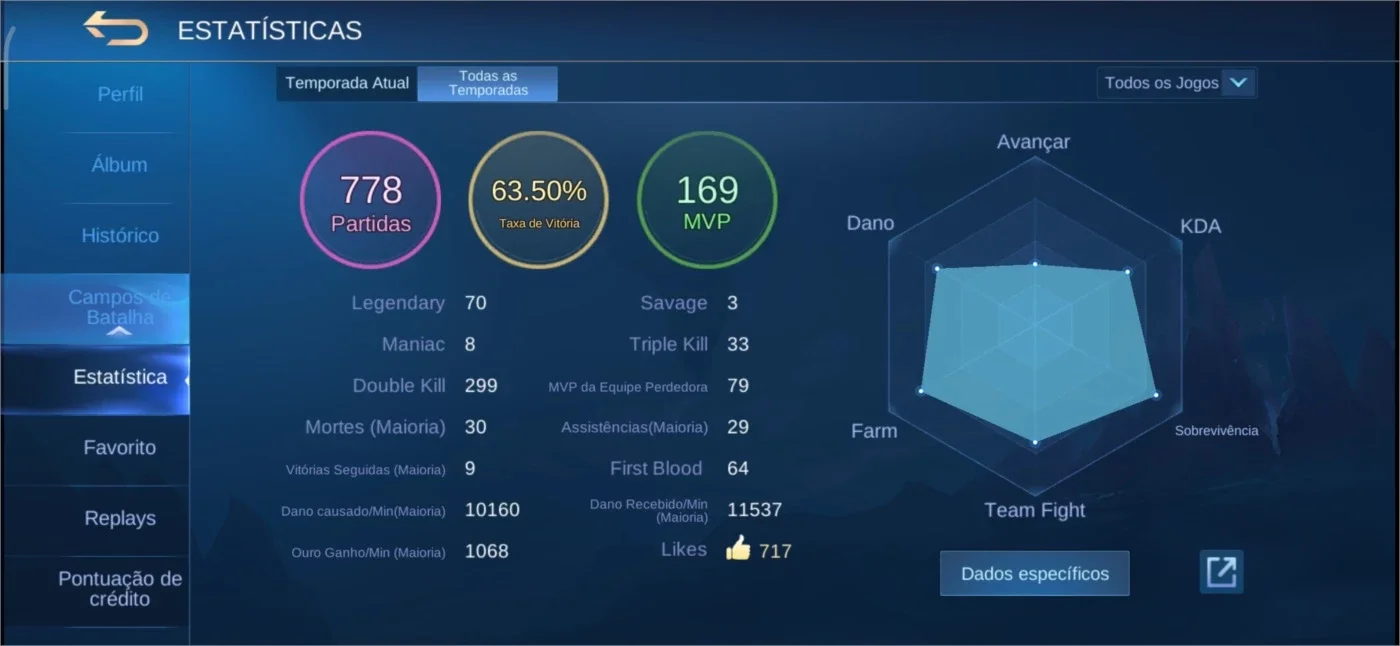The width and height of the screenshot is (1400, 646).
Task: Click the KDA label on radar chart
Action: click(1200, 226)
